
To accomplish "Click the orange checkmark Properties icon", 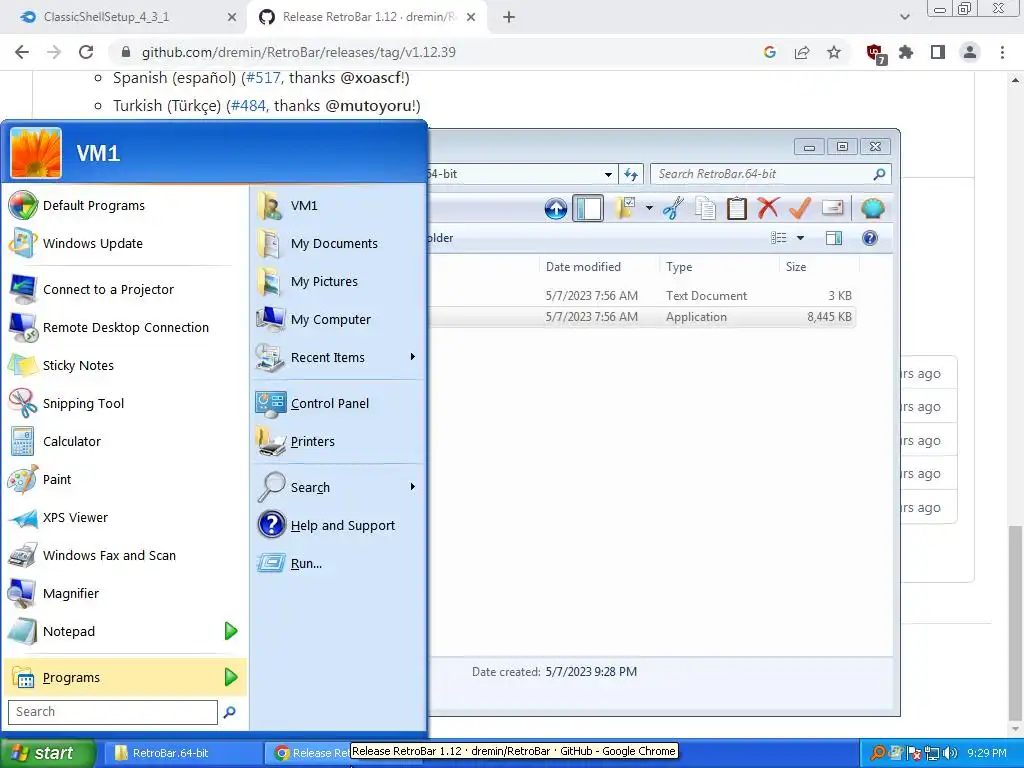I will click(x=800, y=208).
